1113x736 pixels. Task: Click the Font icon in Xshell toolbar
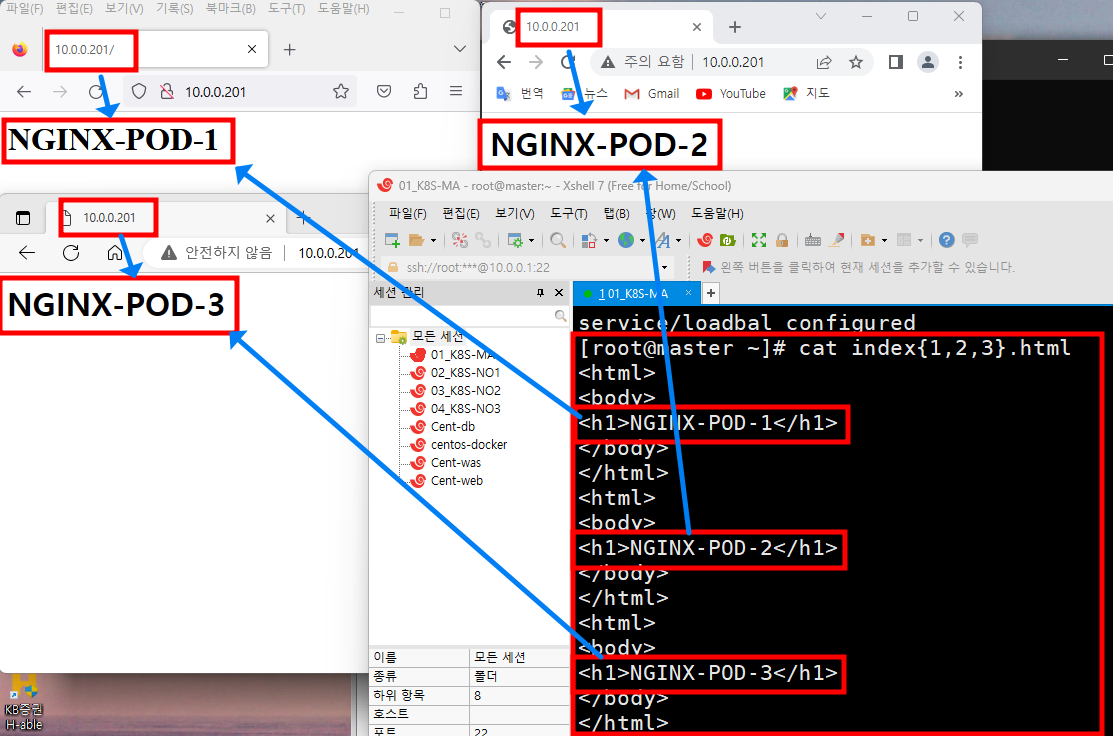(662, 241)
